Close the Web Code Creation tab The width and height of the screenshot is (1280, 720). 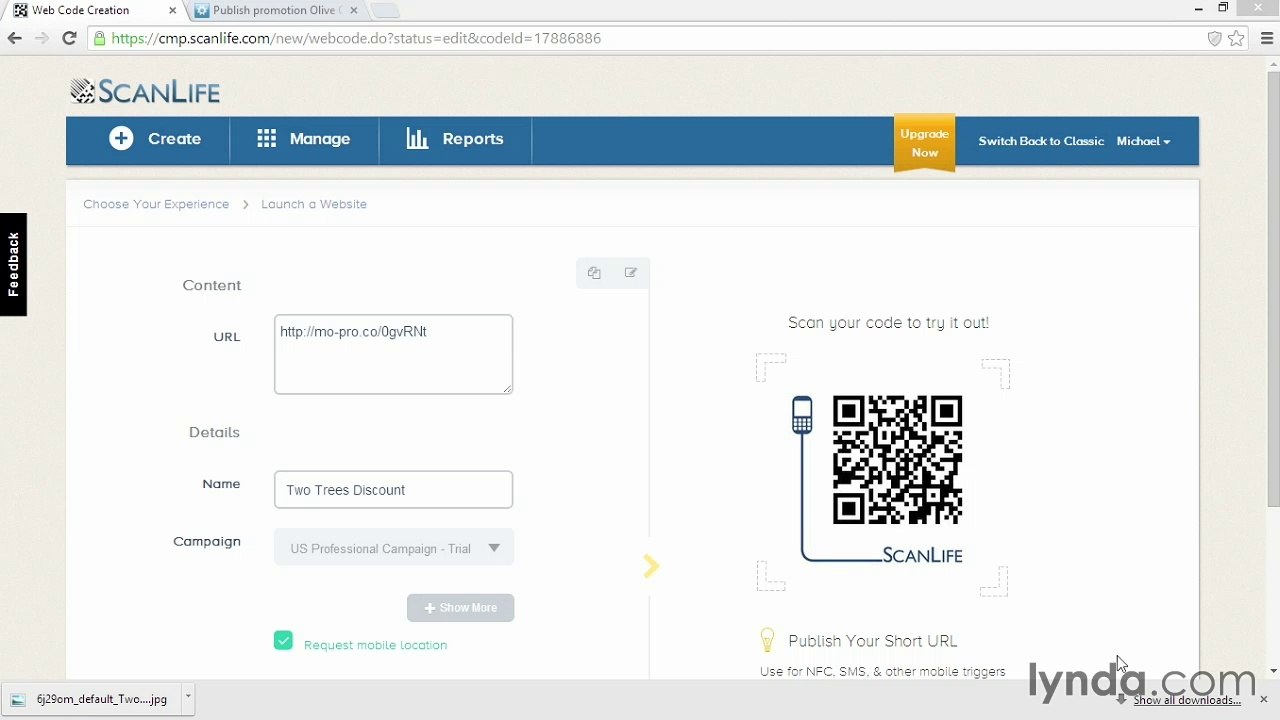[173, 11]
